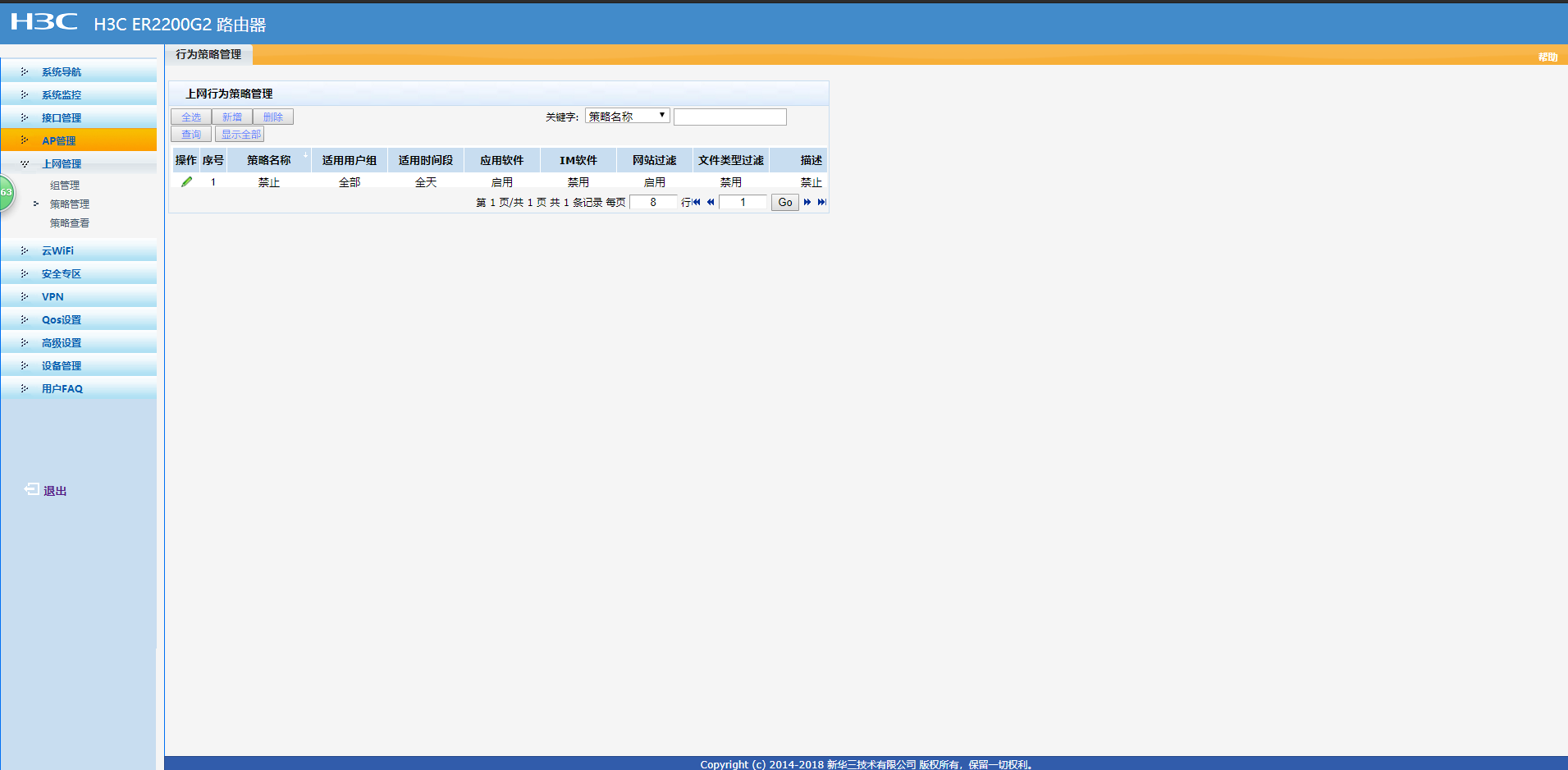Expand 接口管理 menu
The height and width of the screenshot is (770, 1568).
click(x=79, y=118)
